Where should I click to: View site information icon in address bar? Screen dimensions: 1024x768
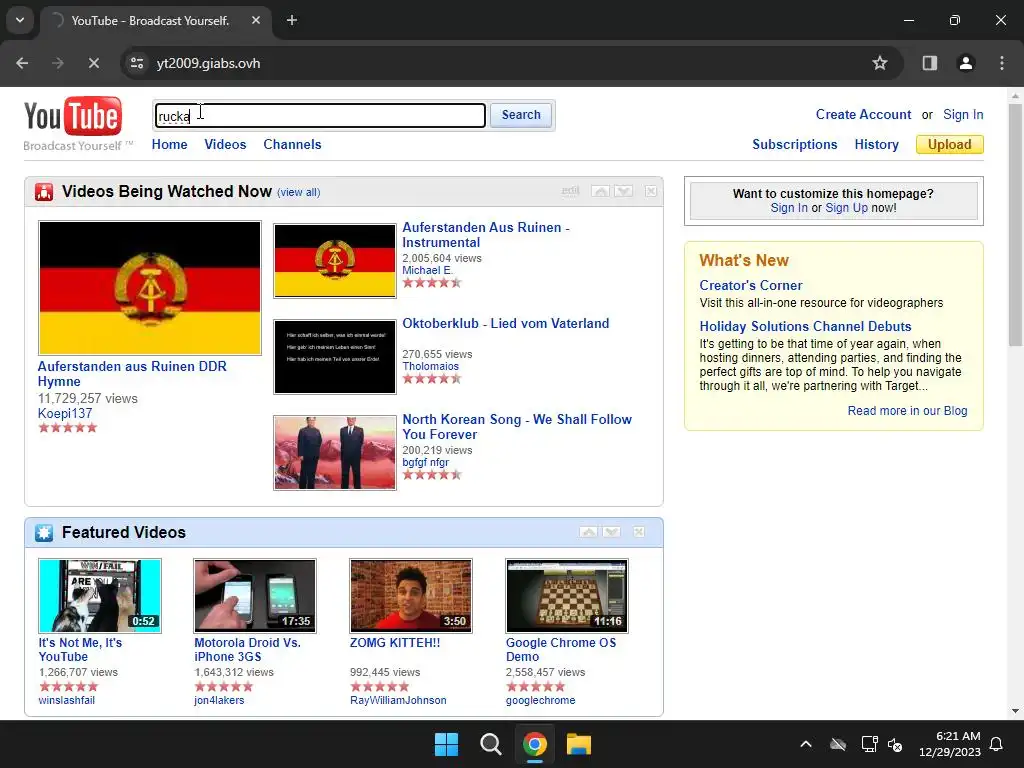[x=137, y=63]
